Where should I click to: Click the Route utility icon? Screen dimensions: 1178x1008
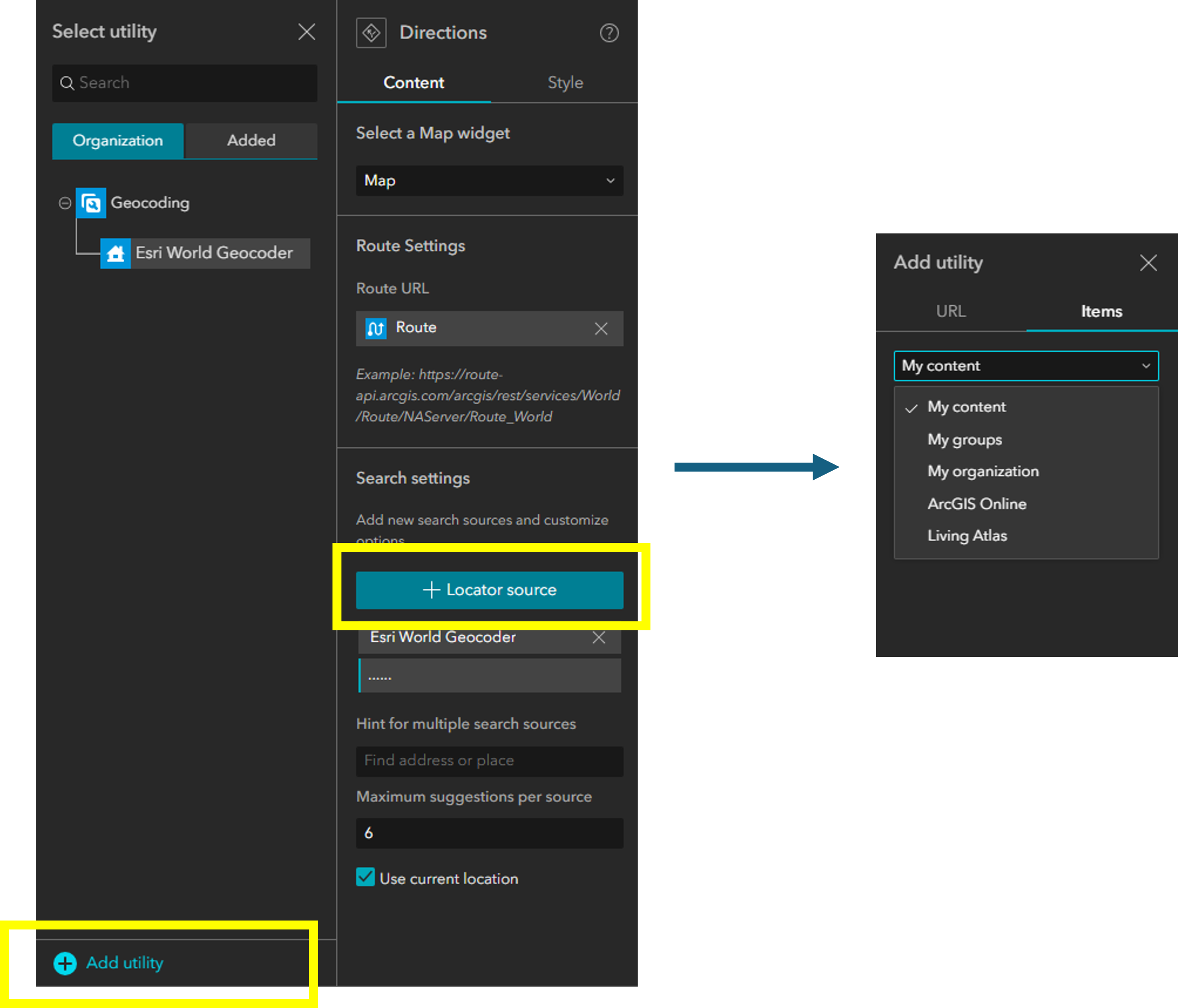point(375,328)
